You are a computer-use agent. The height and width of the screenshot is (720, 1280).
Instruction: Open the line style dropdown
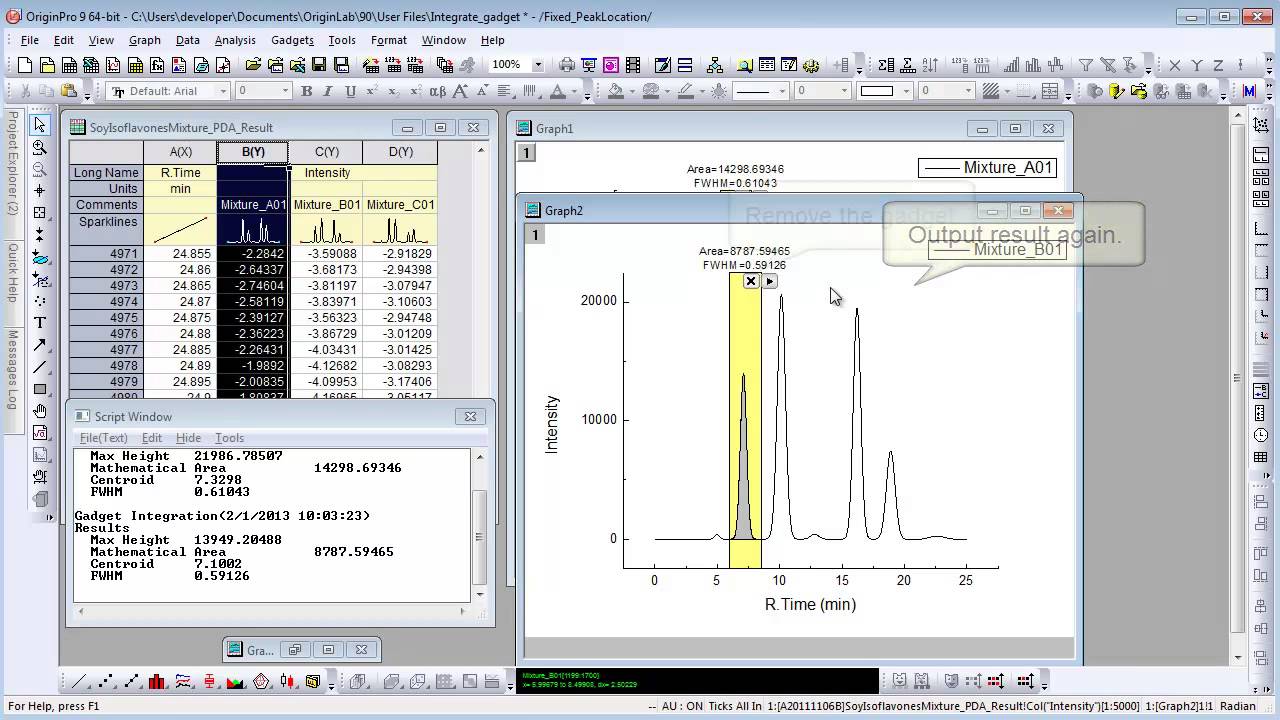(783, 91)
